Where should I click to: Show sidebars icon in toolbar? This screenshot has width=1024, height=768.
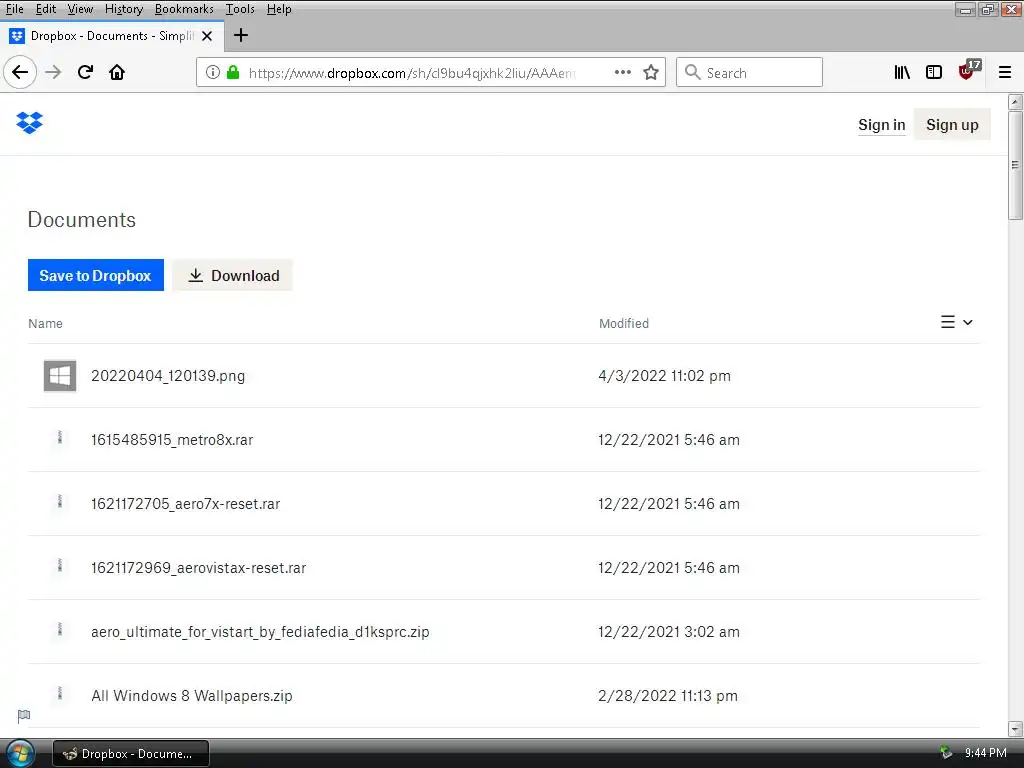tap(934, 72)
